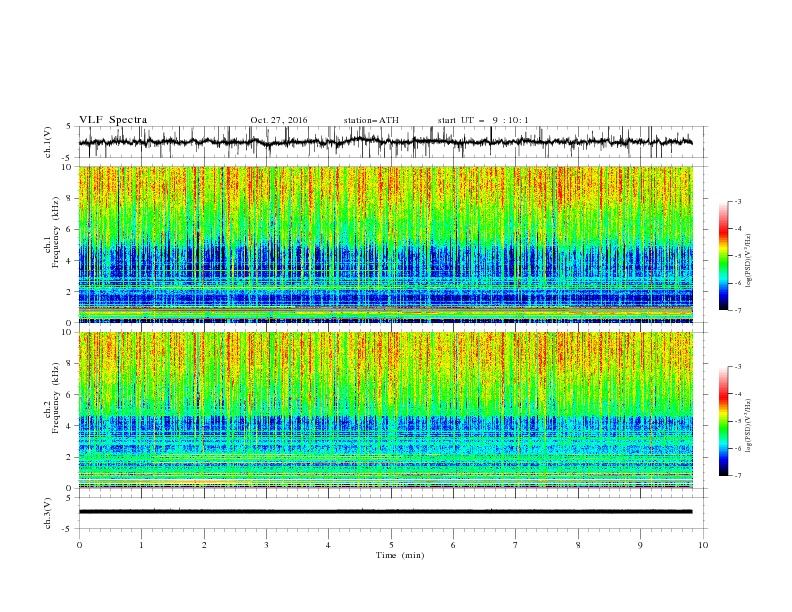792x612 pixels.
Task: Click the ch.3 flat voltage trace
Action: click(x=385, y=512)
